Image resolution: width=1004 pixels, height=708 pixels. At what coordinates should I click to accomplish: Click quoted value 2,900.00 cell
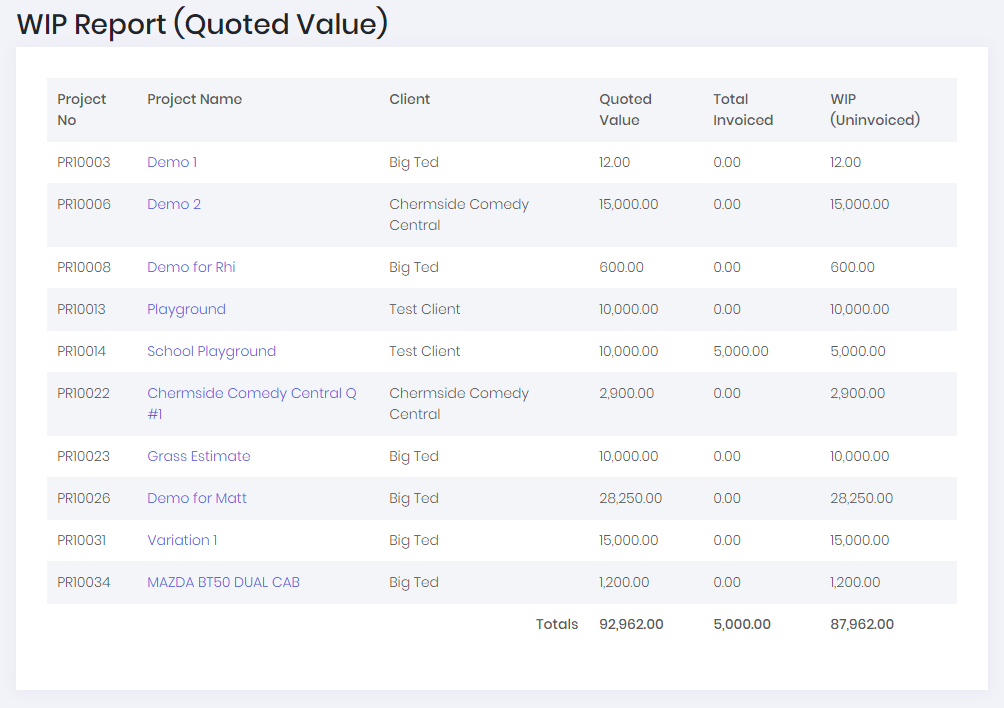627,393
